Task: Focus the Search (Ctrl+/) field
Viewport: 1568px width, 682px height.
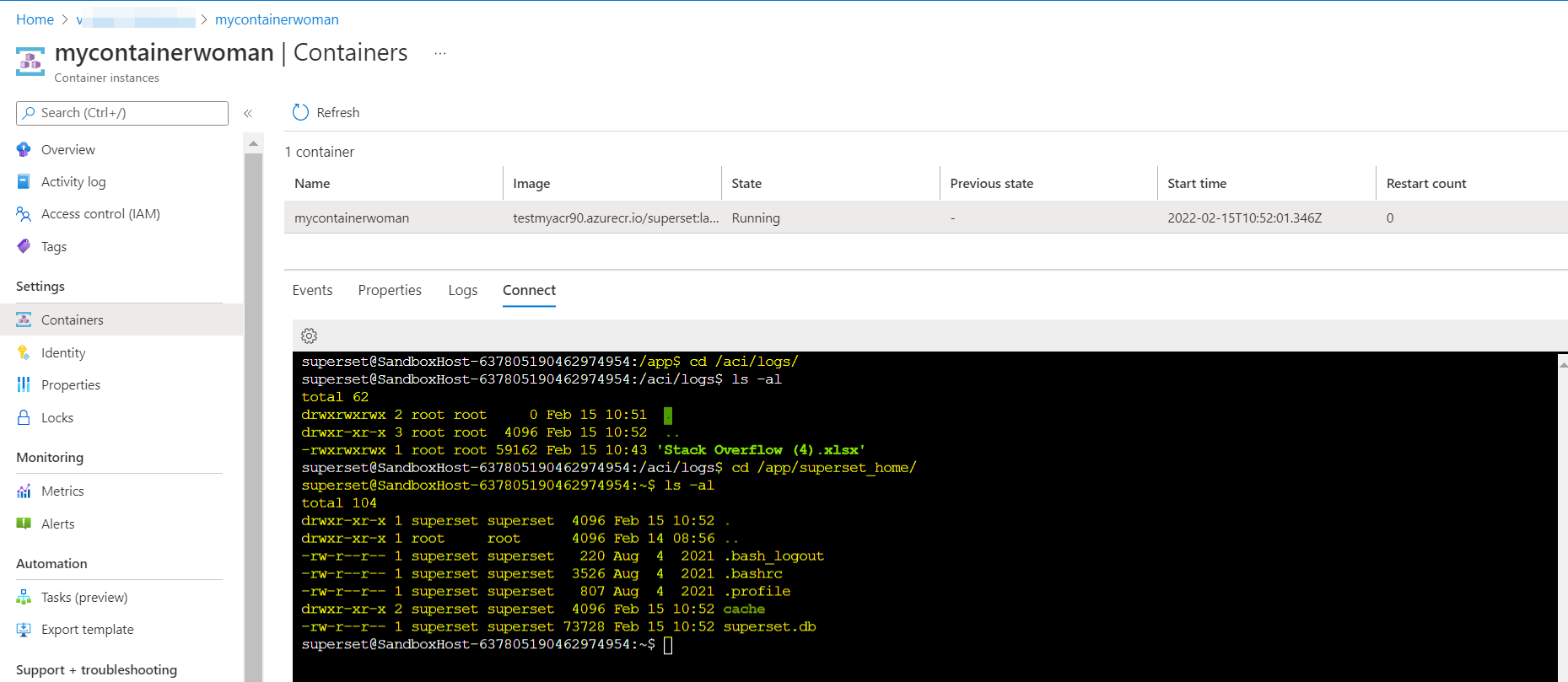Action: [x=122, y=113]
